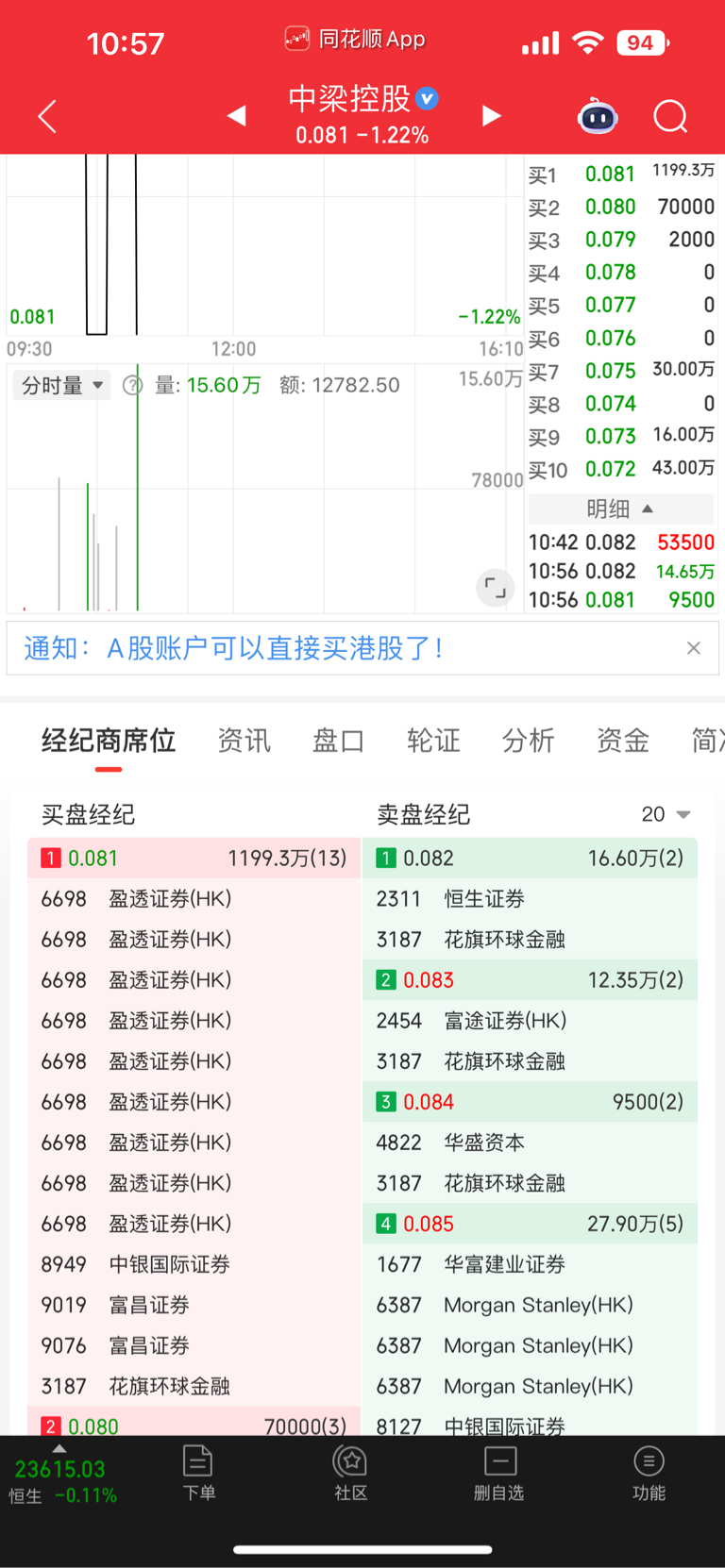
Task: Tap the back arrow in the header
Action: click(x=47, y=116)
